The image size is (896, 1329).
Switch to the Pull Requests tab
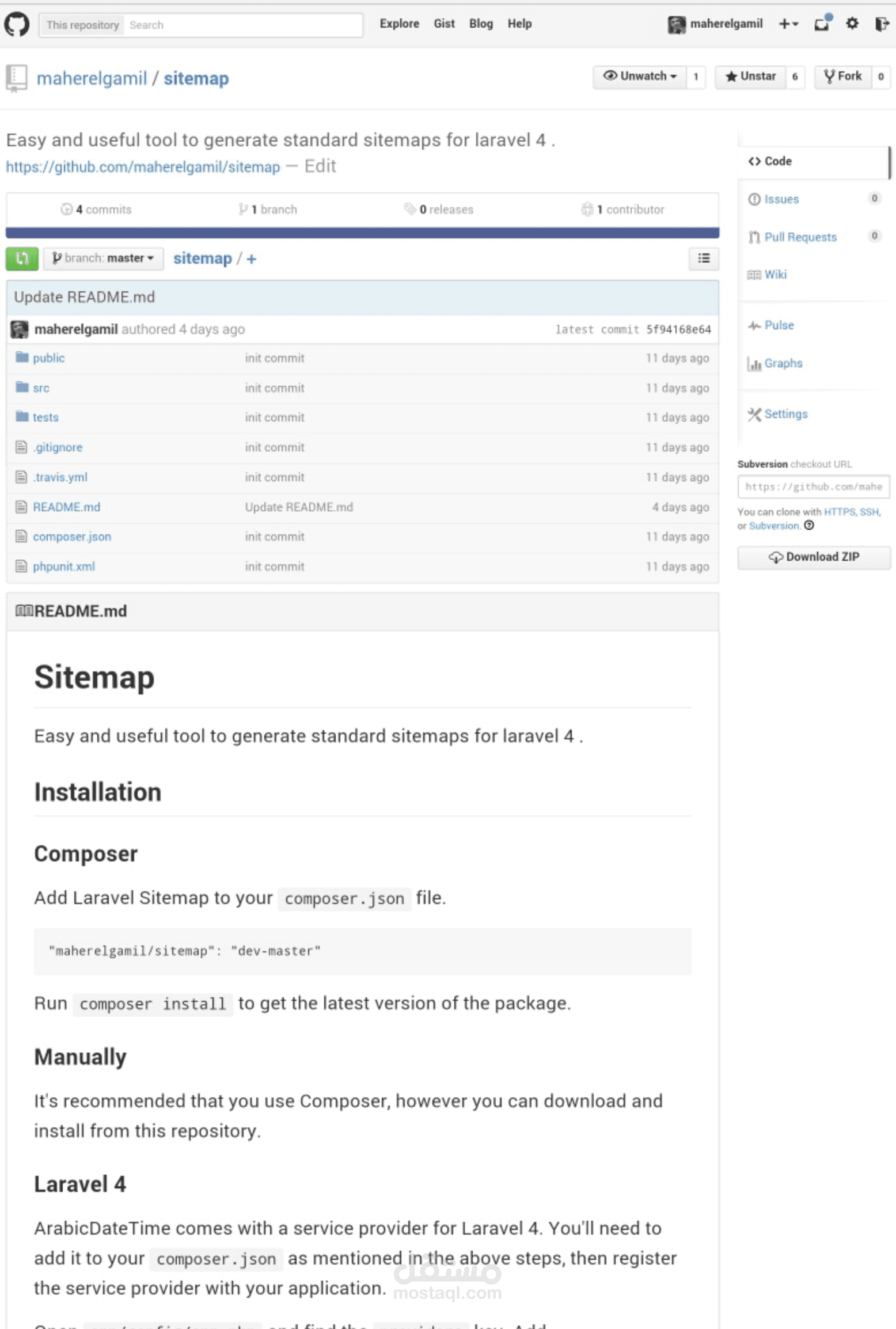(800, 237)
